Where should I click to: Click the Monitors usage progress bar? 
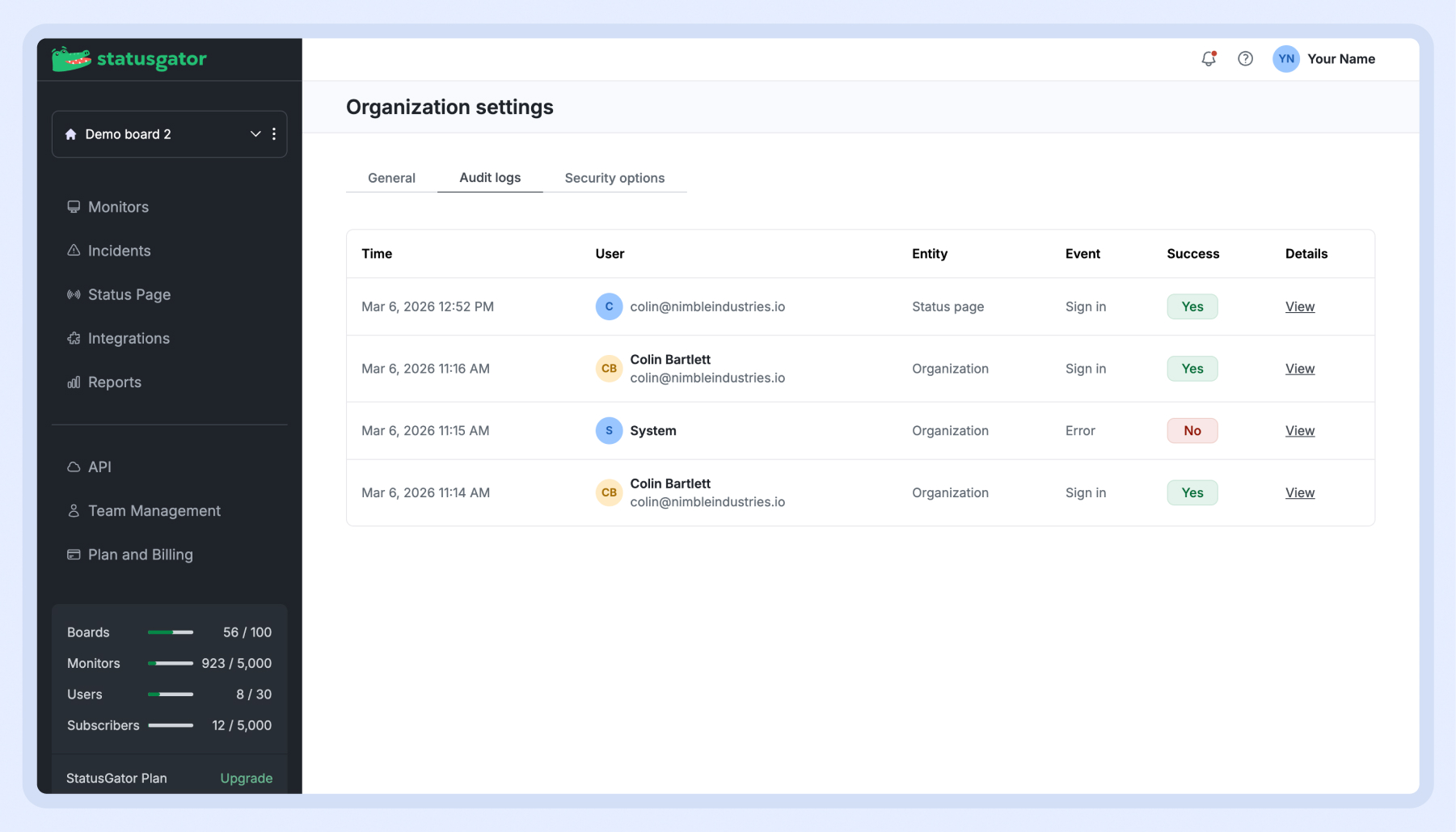tap(171, 663)
